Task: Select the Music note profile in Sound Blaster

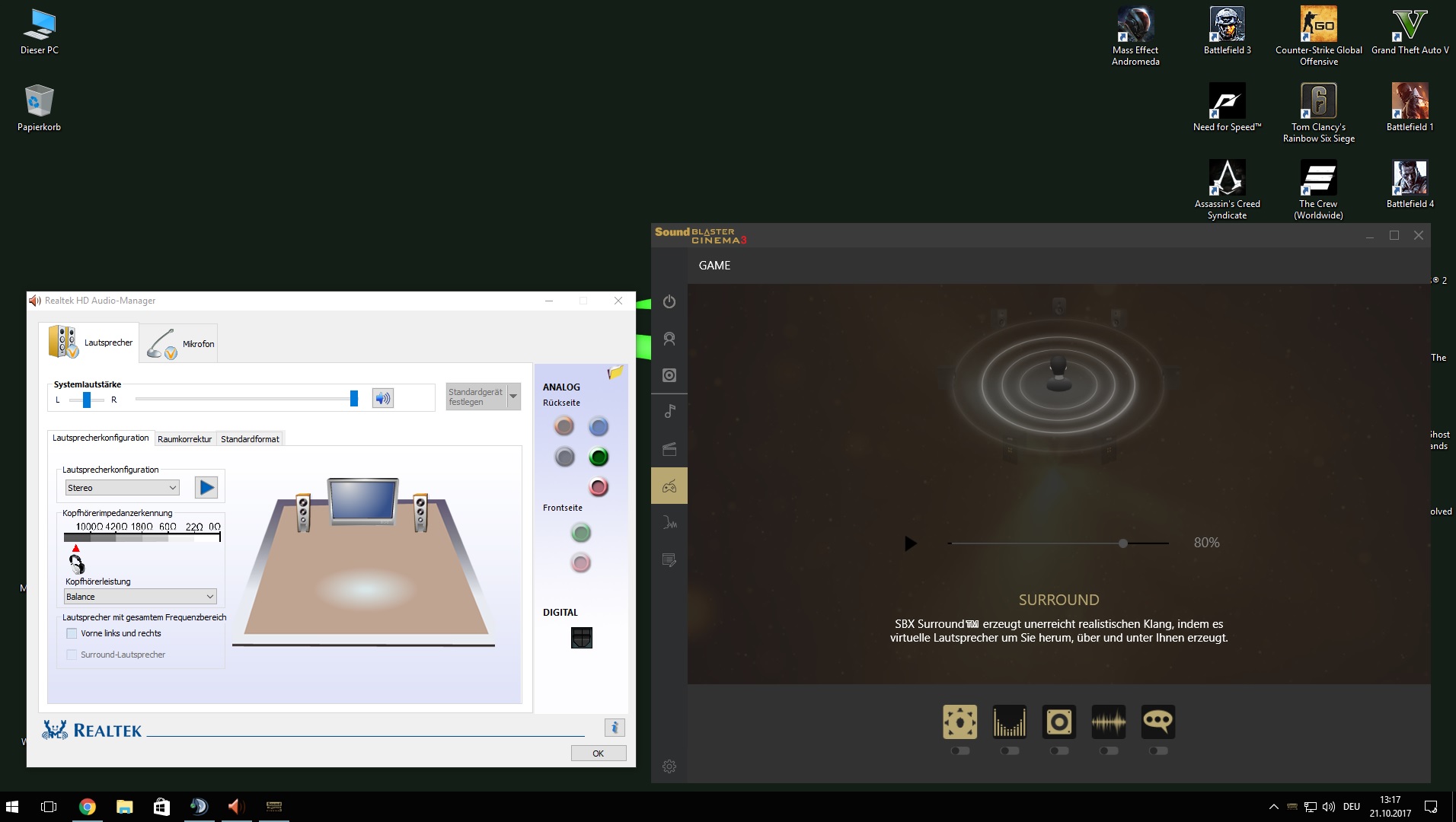Action: tap(669, 412)
